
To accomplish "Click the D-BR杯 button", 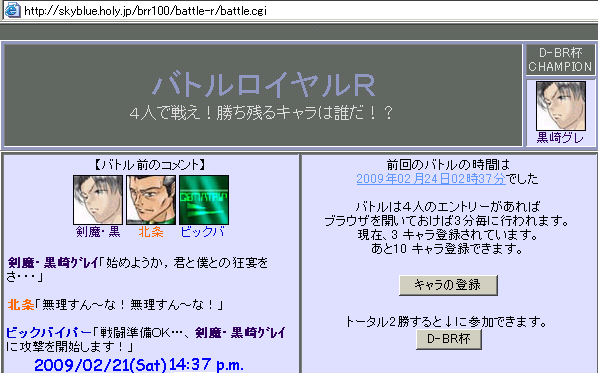I will [x=448, y=339].
